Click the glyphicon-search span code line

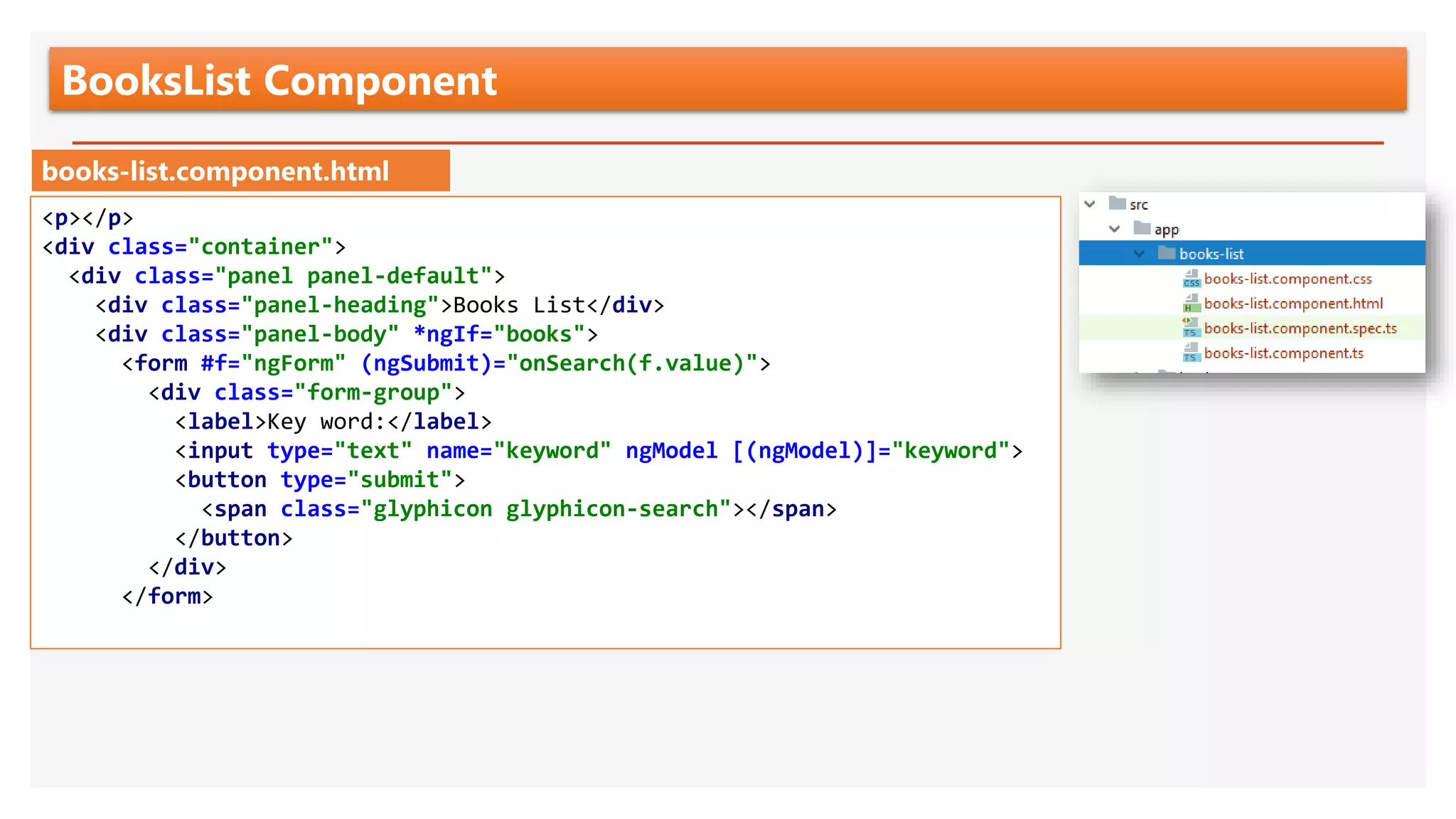click(520, 509)
